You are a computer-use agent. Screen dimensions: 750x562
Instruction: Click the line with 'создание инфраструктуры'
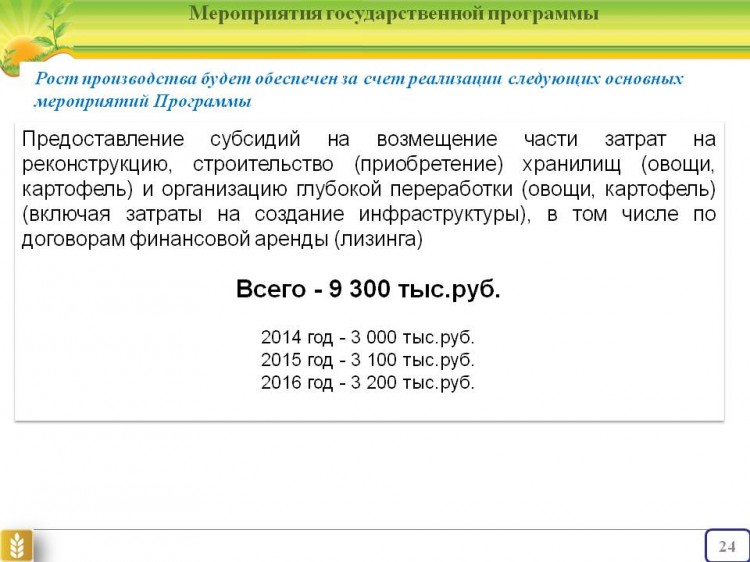point(369,214)
